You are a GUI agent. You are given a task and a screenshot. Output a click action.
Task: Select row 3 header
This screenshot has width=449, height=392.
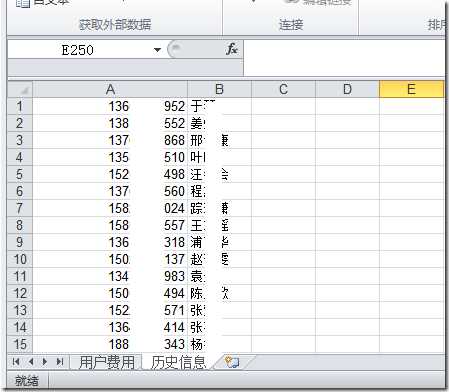click(20, 140)
